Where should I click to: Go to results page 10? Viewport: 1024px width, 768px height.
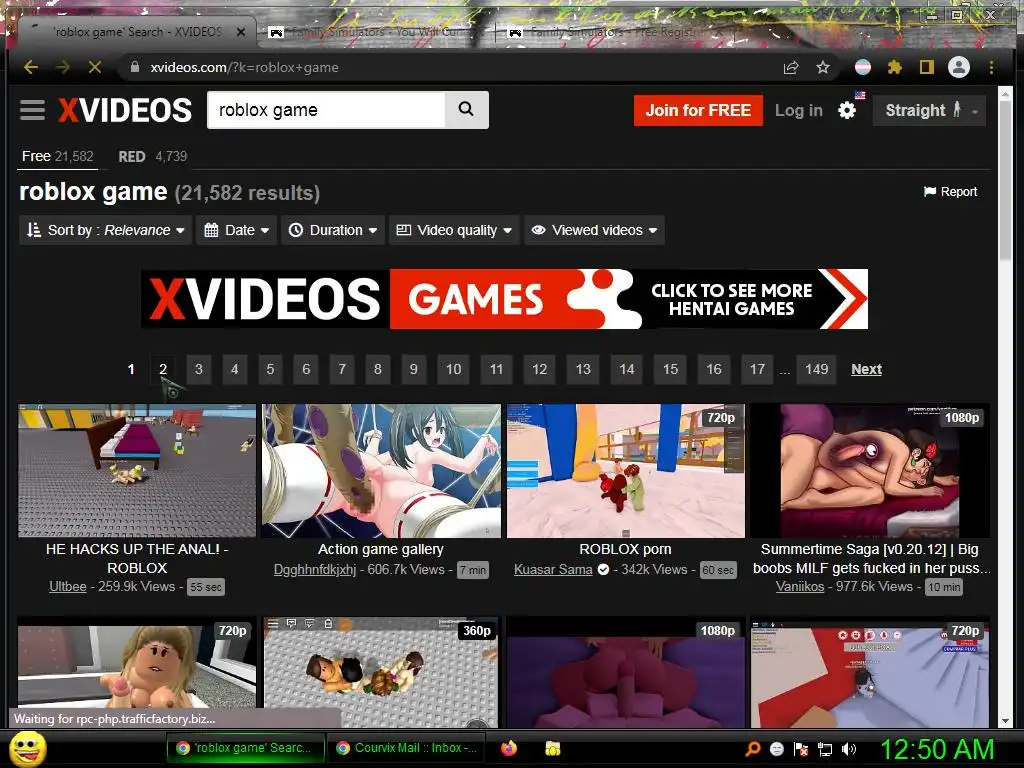[454, 369]
